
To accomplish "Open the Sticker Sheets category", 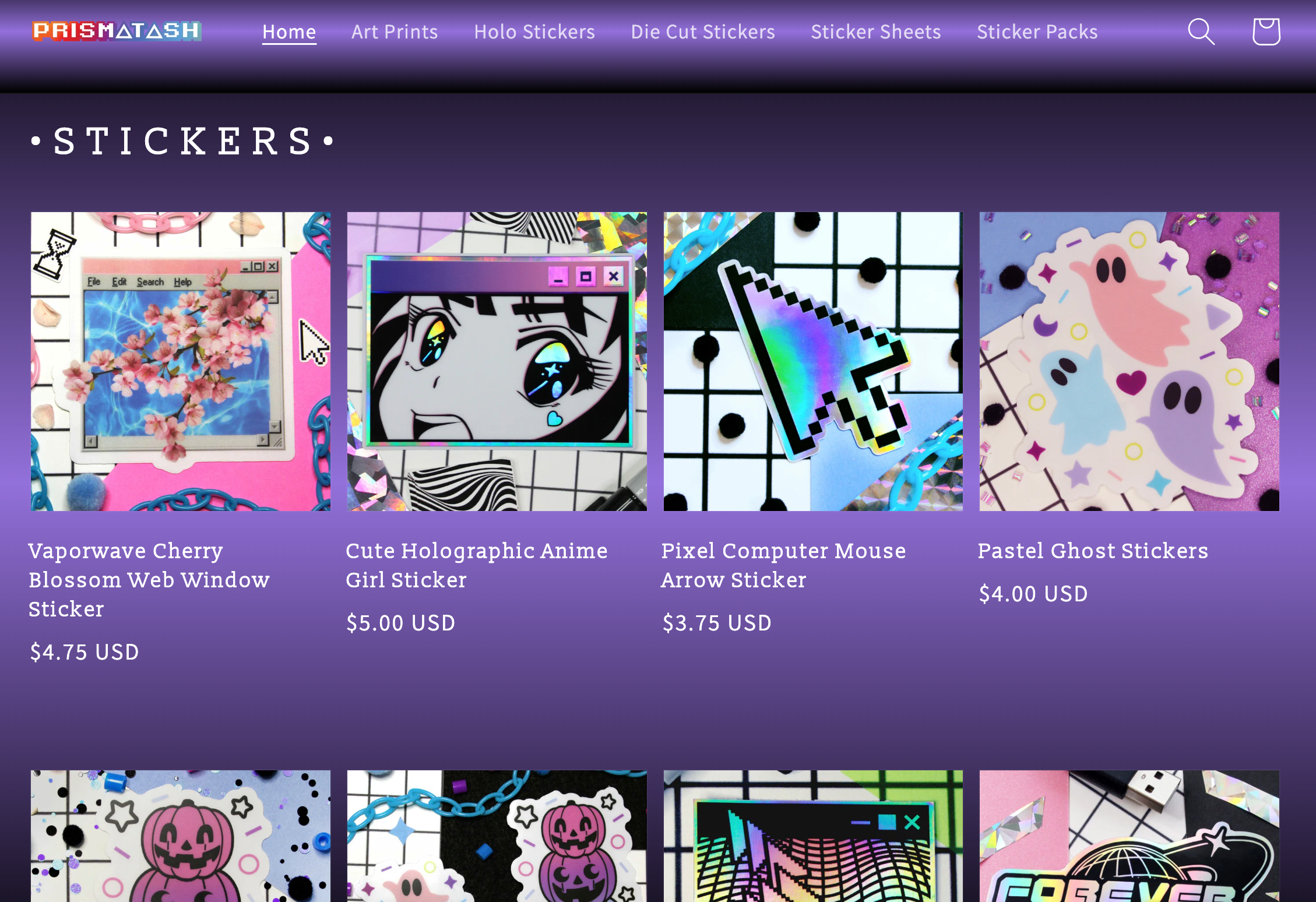I will click(876, 32).
